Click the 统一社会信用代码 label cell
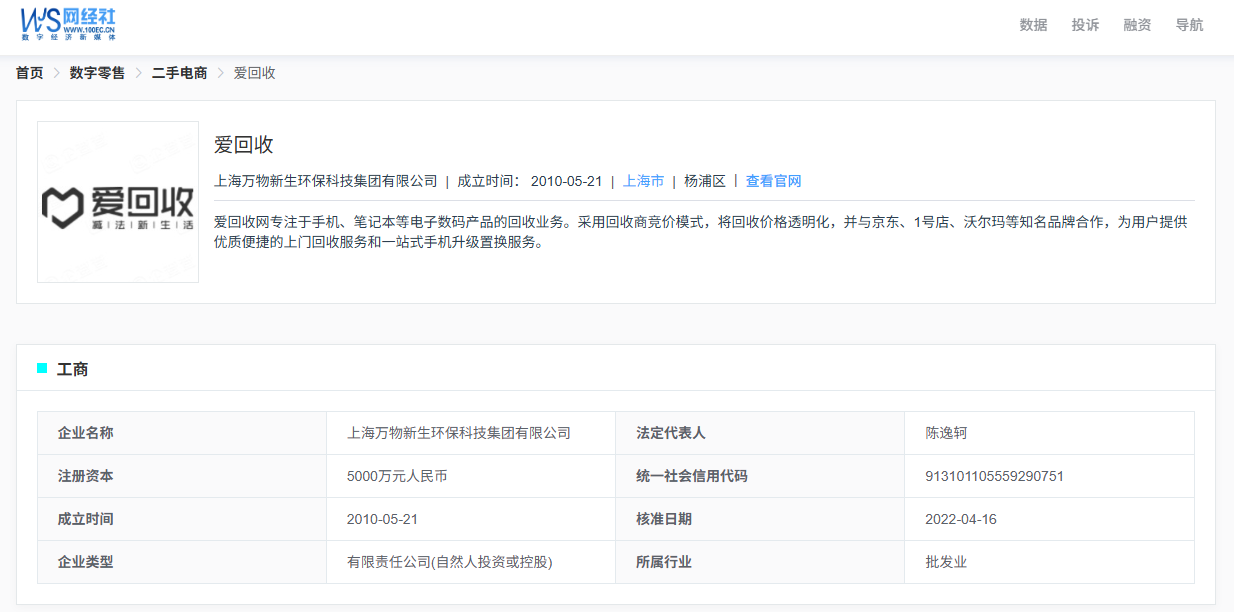The height and width of the screenshot is (612, 1234). tap(760, 476)
